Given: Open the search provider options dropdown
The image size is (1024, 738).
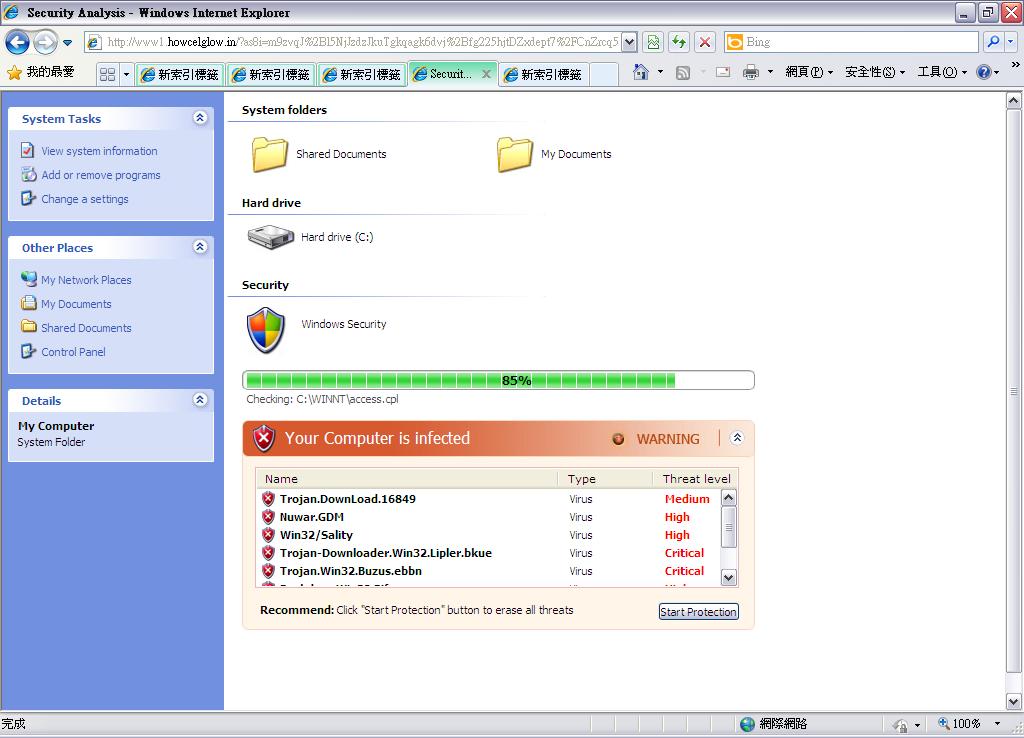Looking at the screenshot, I should pos(1010,42).
